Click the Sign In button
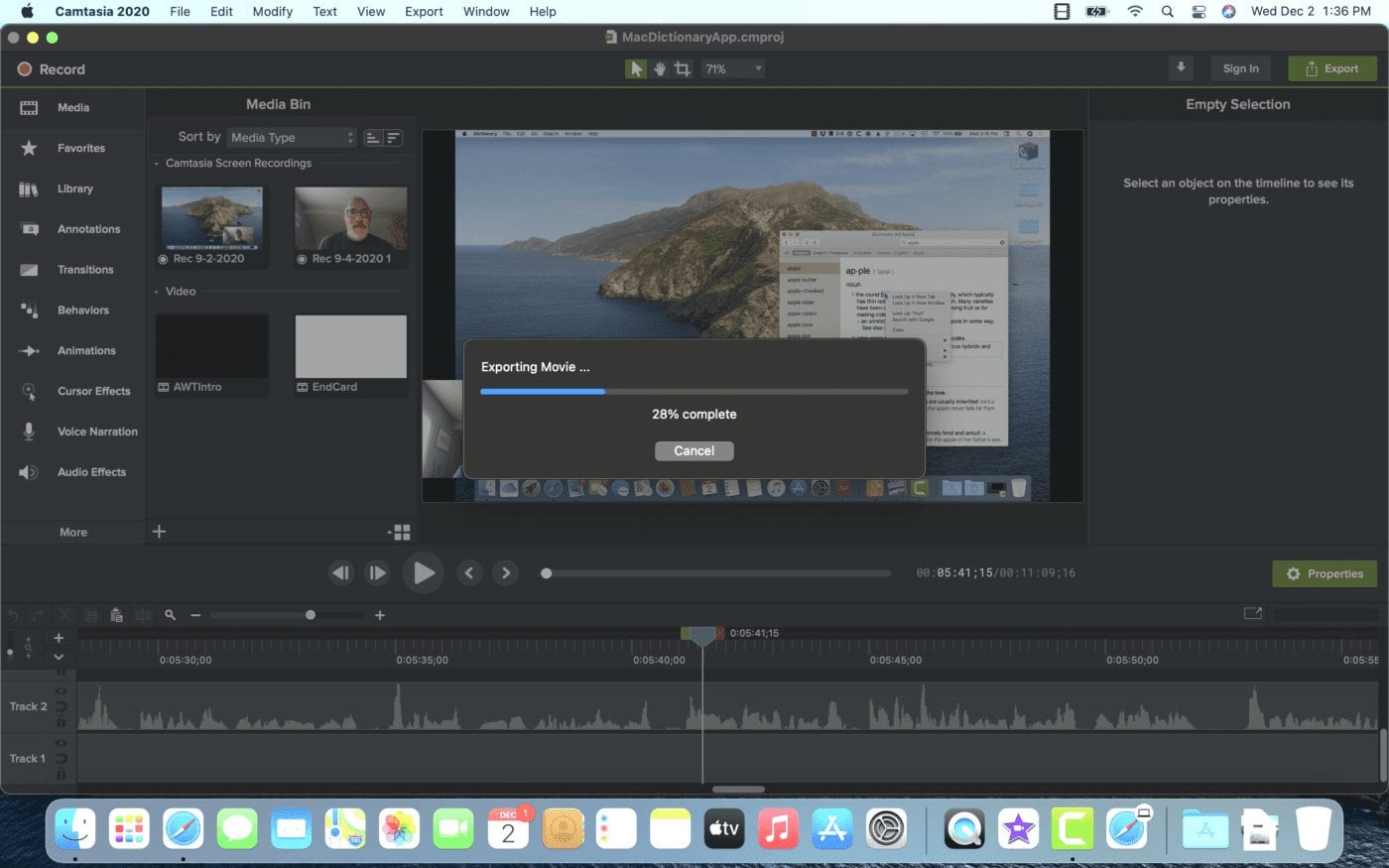The width and height of the screenshot is (1389, 868). tap(1240, 68)
